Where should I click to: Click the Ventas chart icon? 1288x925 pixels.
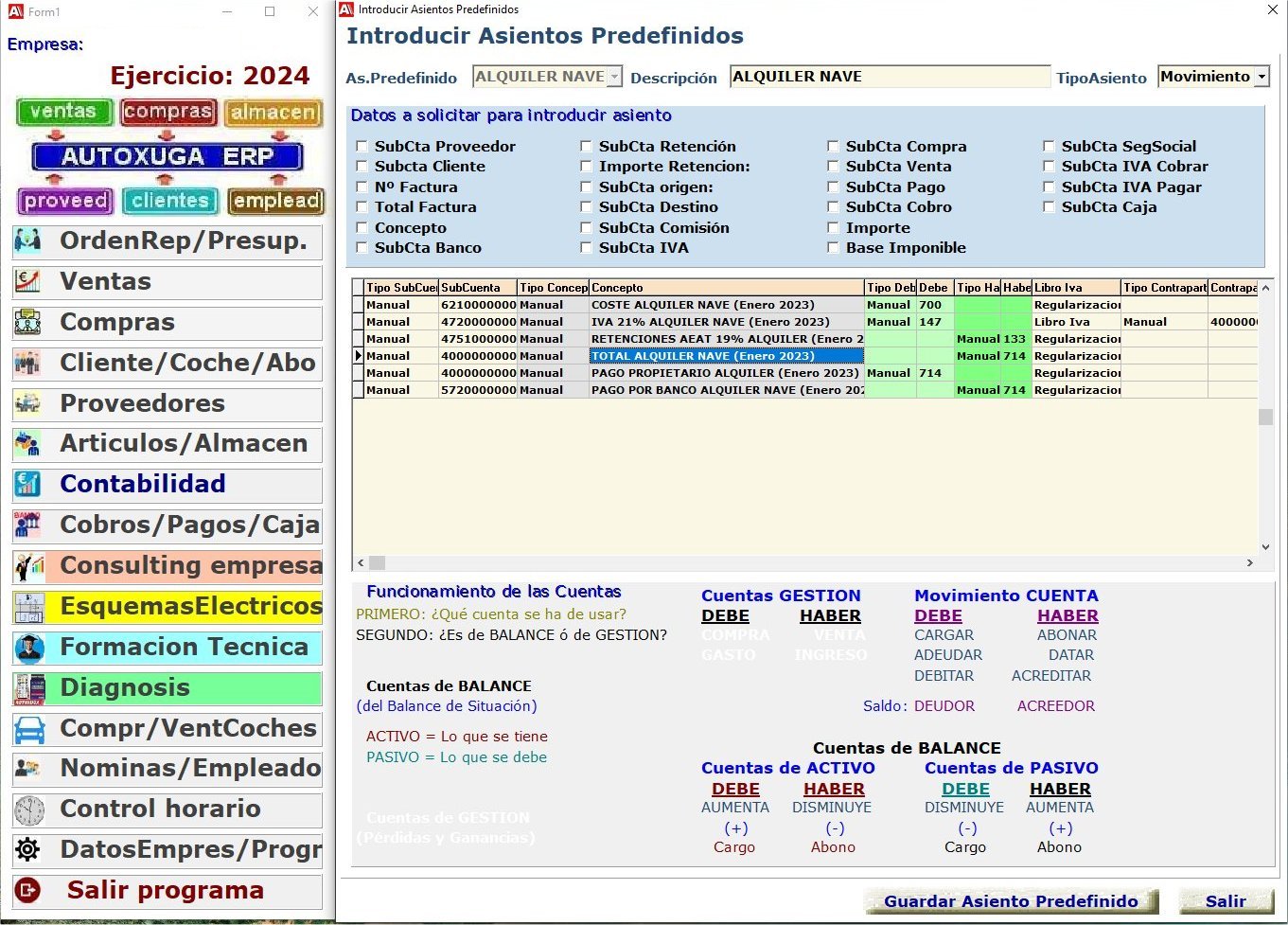coord(27,282)
